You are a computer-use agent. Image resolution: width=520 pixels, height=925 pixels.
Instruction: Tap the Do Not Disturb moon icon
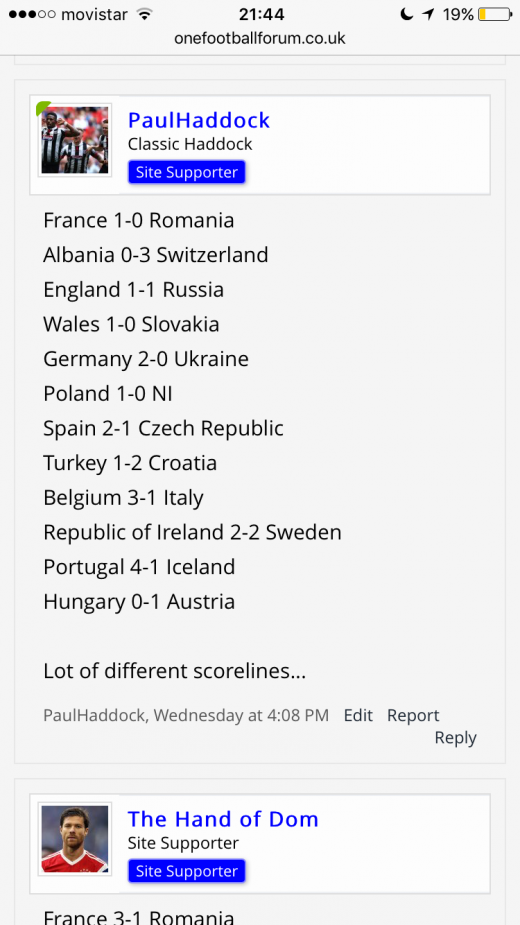pyautogui.click(x=407, y=14)
